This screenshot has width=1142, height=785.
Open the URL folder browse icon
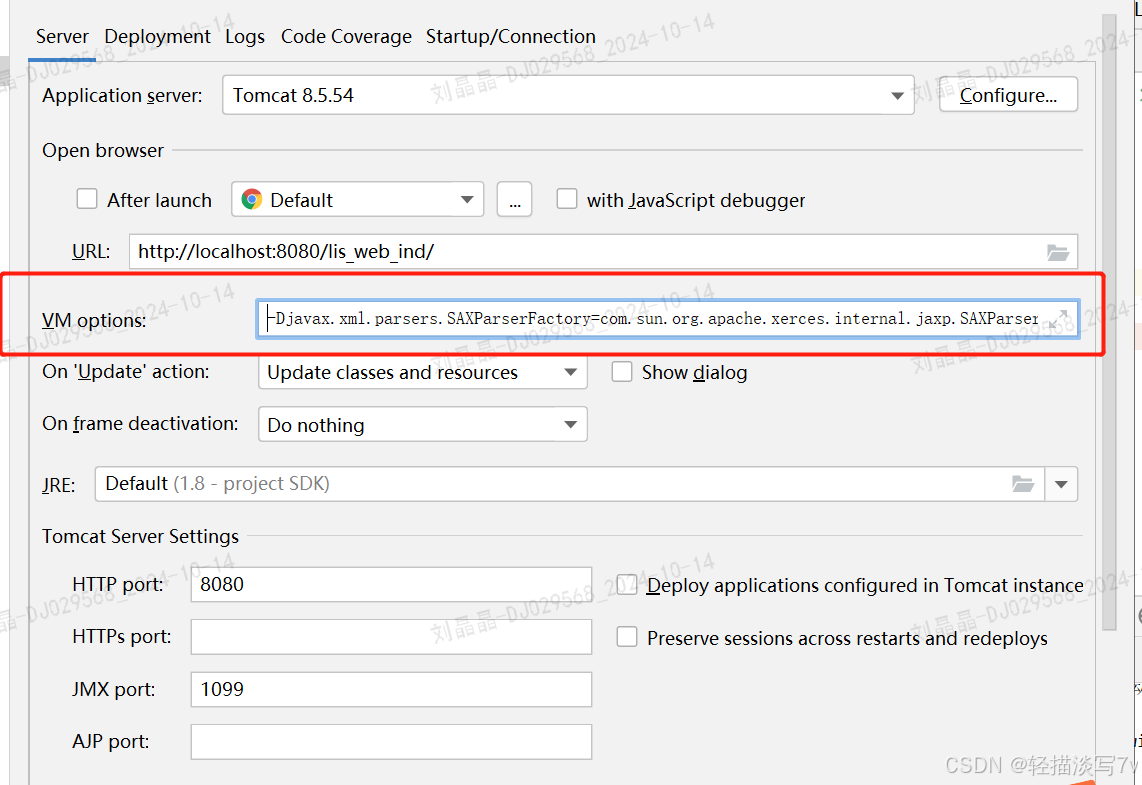[x=1058, y=251]
